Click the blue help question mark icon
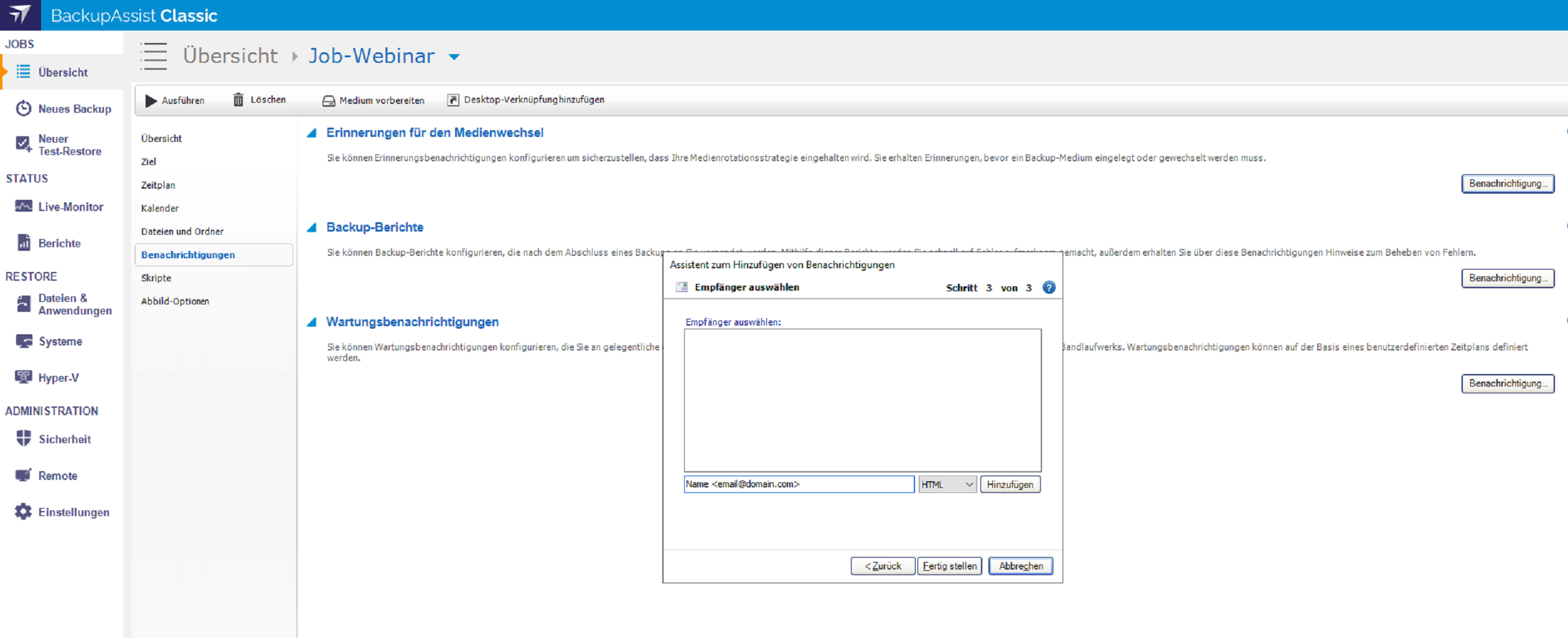The width and height of the screenshot is (1568, 638). coord(1049,288)
